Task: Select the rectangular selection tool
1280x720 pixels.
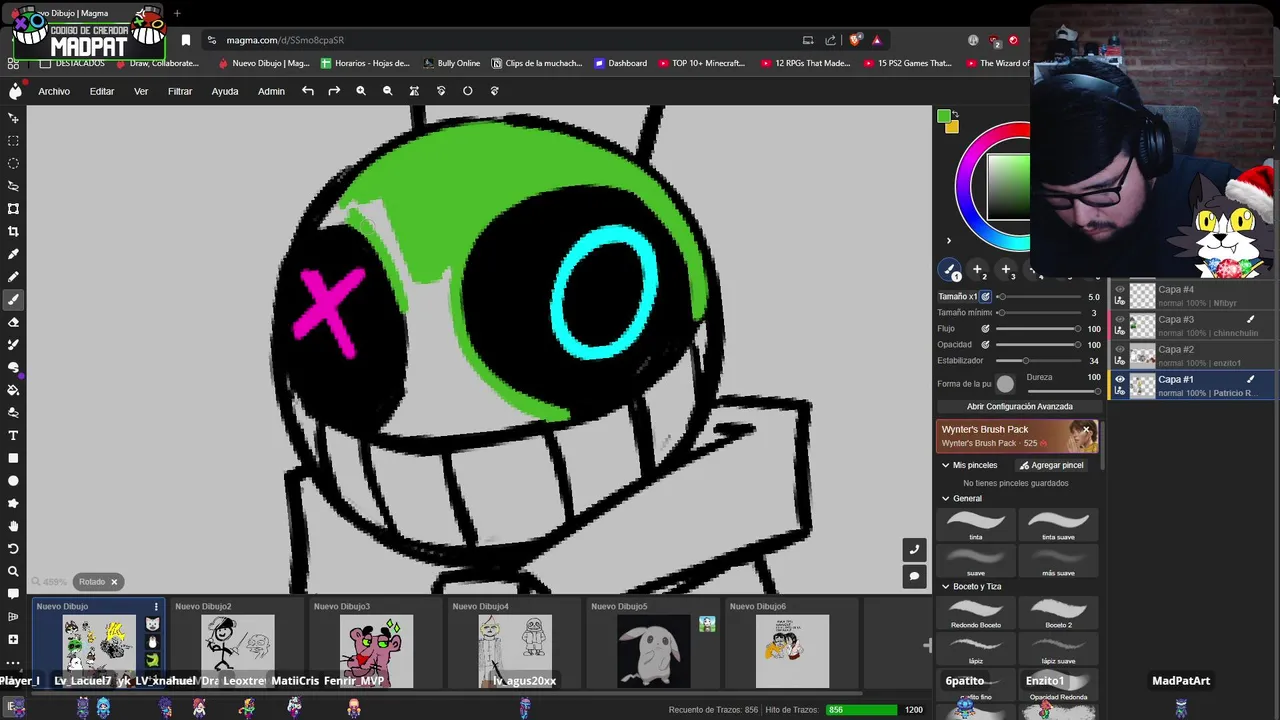Action: (x=13, y=141)
